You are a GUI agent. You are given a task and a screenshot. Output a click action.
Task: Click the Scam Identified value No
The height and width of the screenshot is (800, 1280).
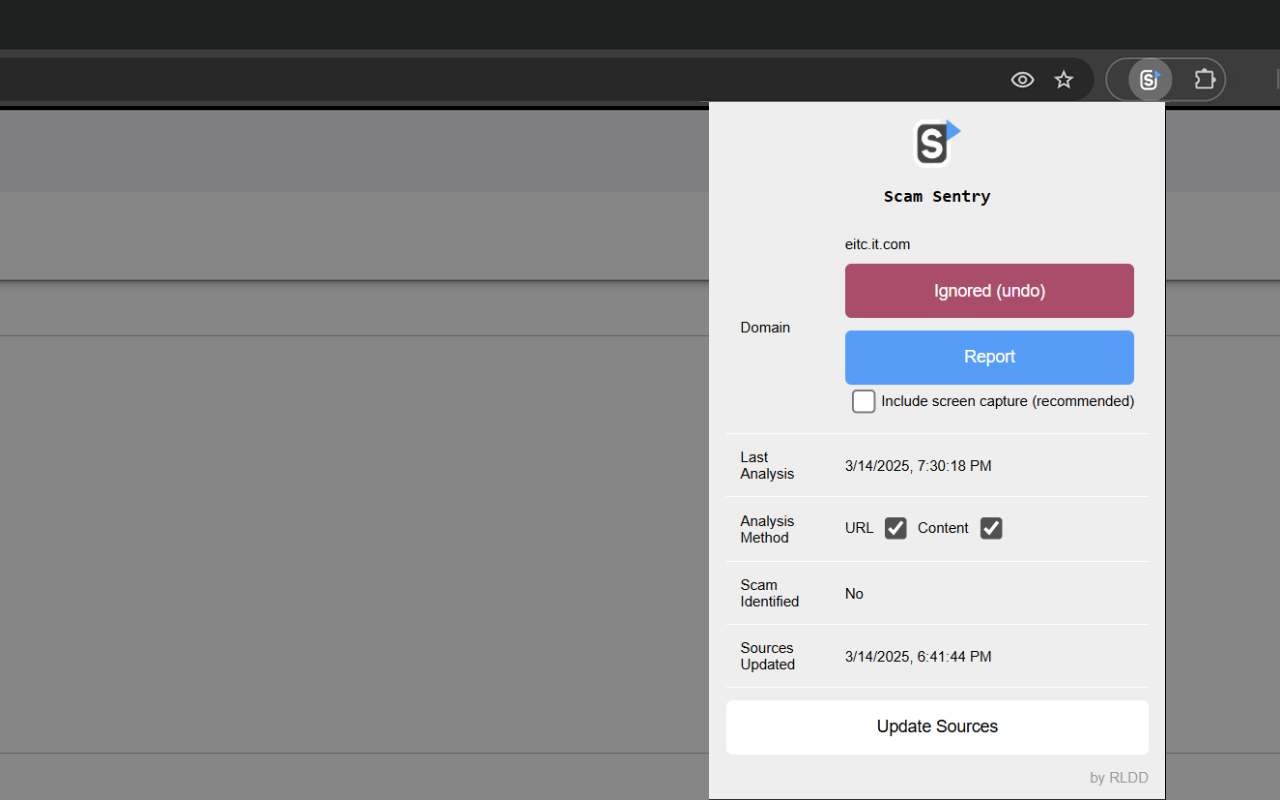click(854, 594)
